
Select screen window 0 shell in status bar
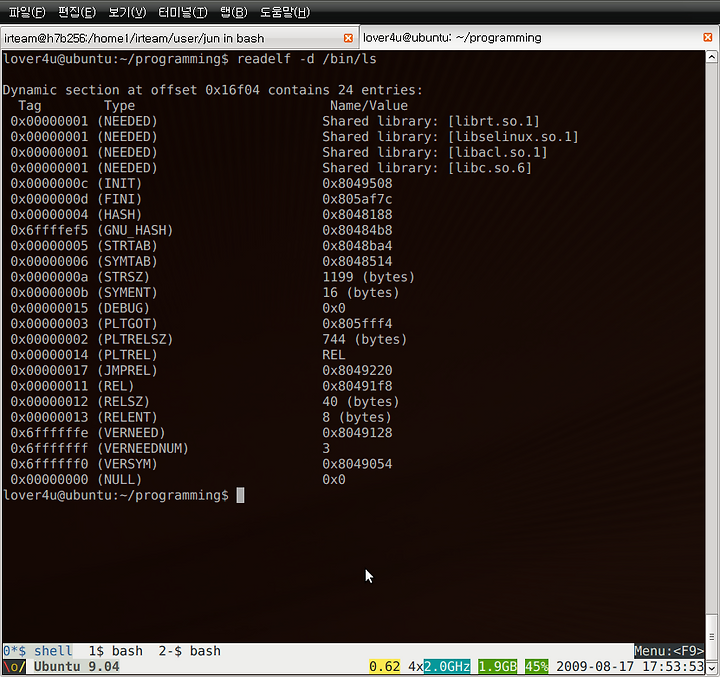(x=38, y=651)
